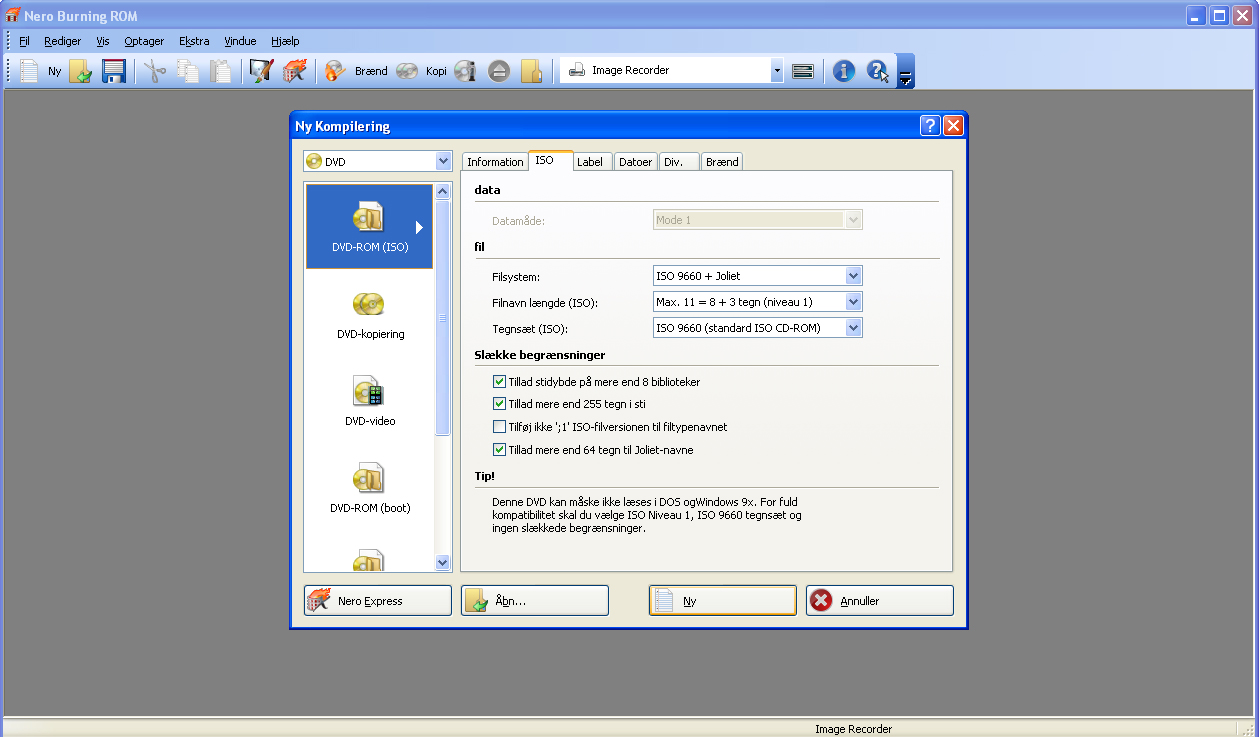Open the DVD disc type dropdown
Viewport: 1259px width, 737px height.
tap(443, 161)
